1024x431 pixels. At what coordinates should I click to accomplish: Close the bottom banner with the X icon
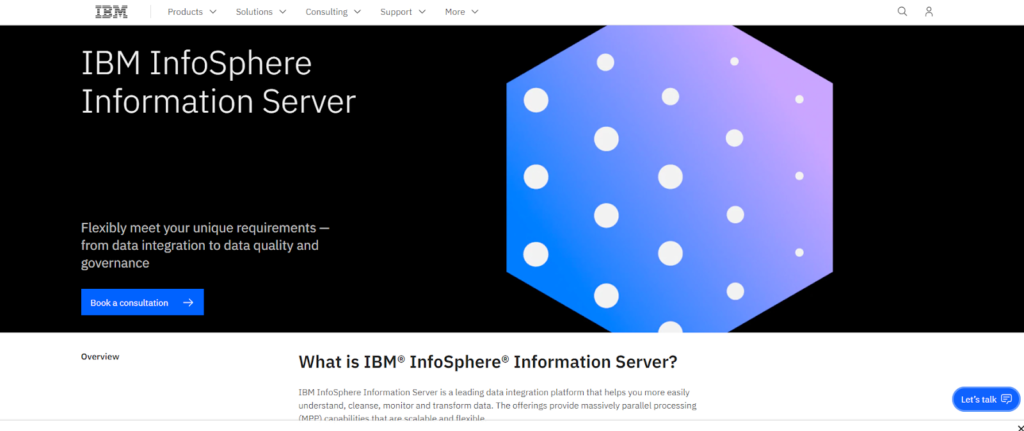click(1019, 428)
